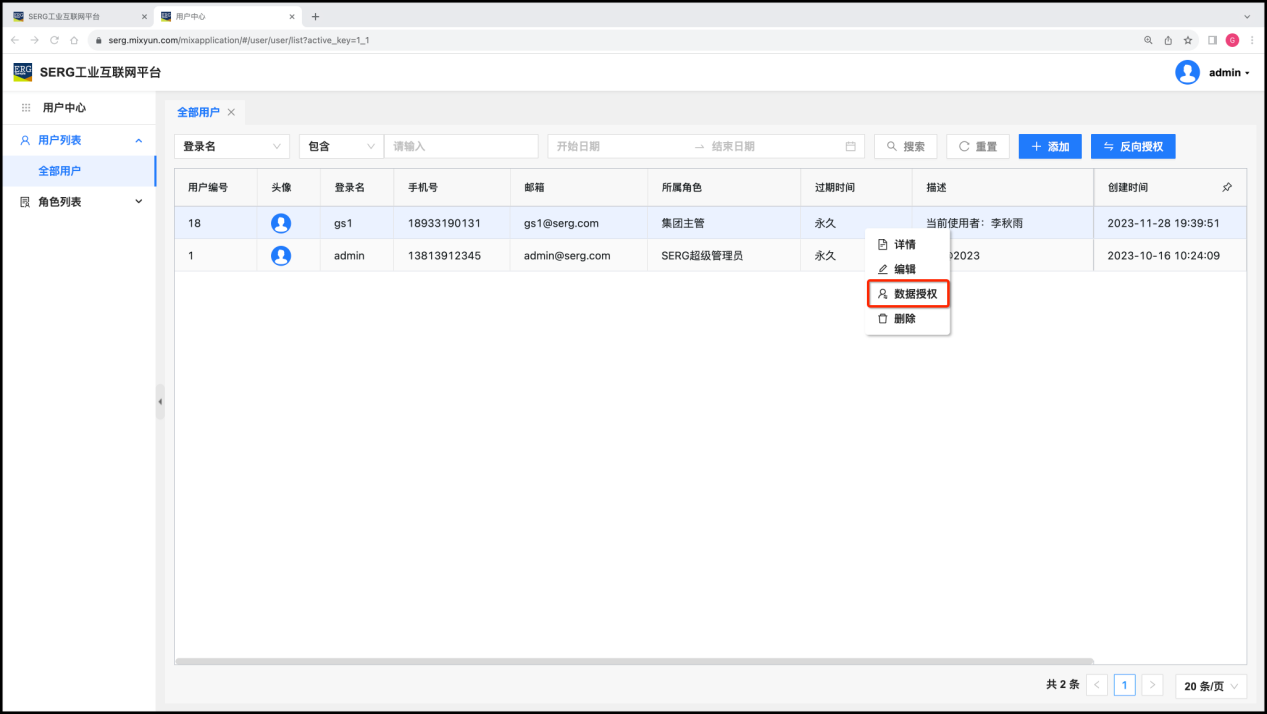Click the admin user avatar in table
Screen dimensions: 1267x714
(x=281, y=255)
